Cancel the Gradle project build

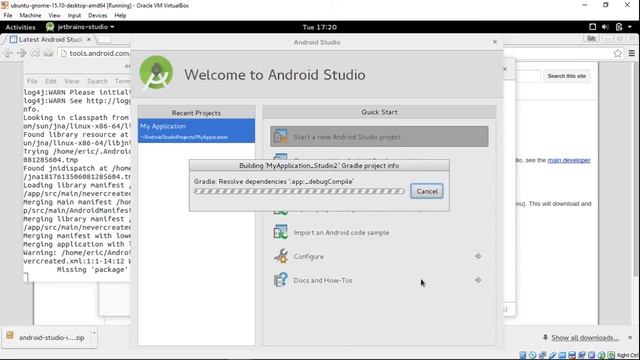[427, 191]
